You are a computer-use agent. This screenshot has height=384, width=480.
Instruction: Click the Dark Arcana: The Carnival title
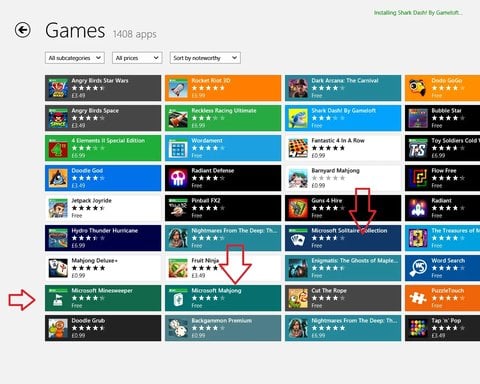coord(345,80)
